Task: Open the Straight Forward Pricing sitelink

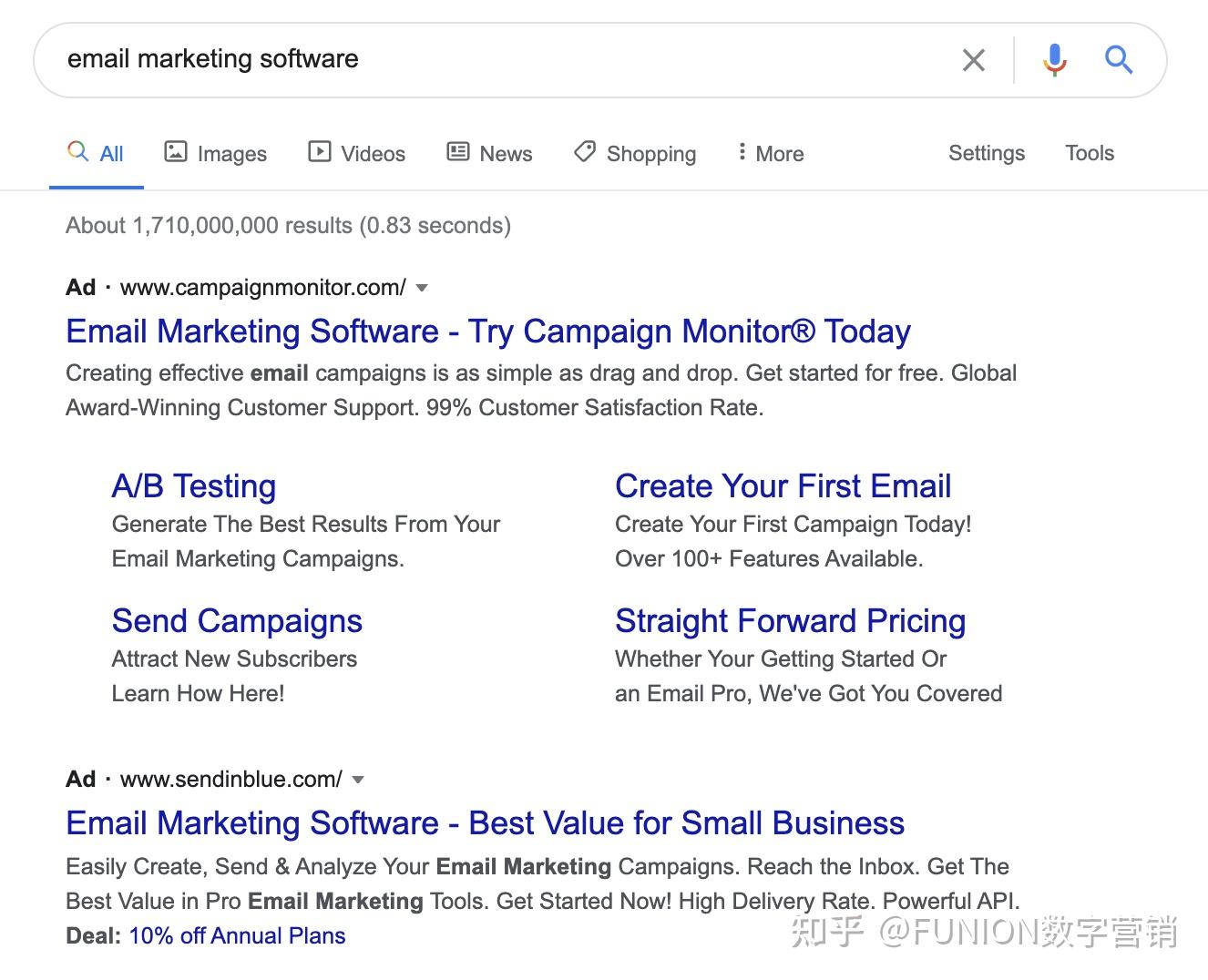Action: click(x=790, y=621)
